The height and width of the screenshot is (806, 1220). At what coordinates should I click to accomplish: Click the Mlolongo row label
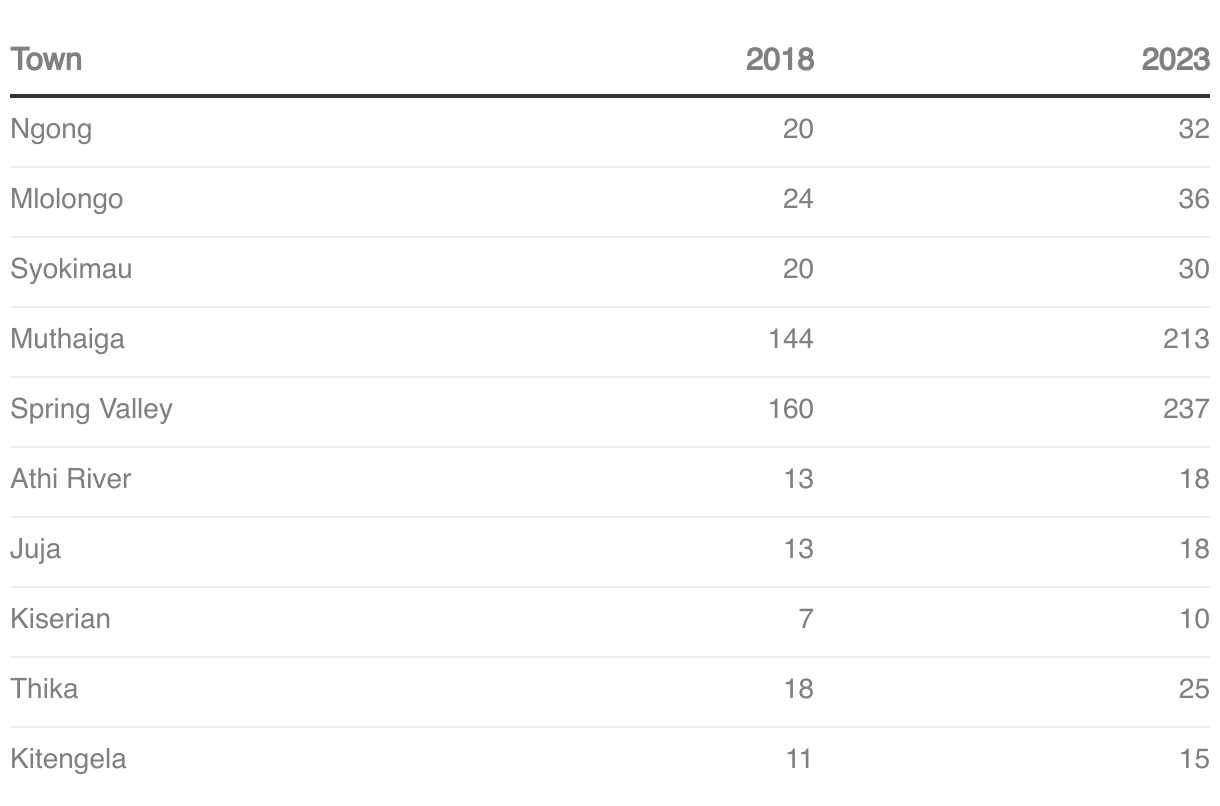click(x=67, y=199)
